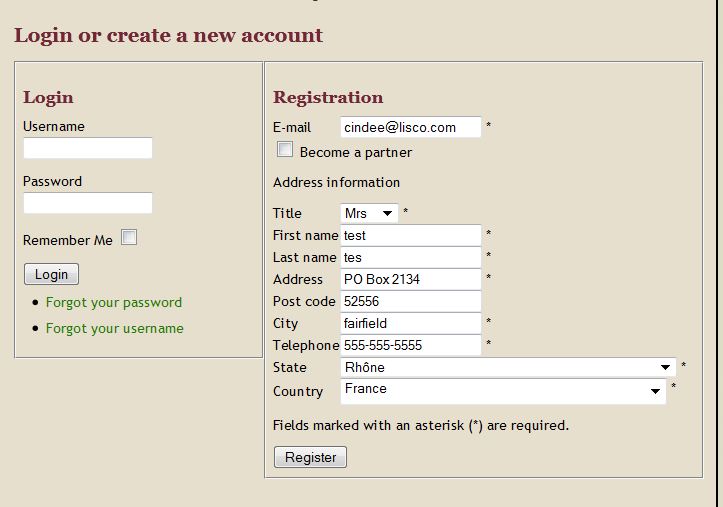
Task: Enable the Become a partner checkbox
Action: (x=285, y=149)
